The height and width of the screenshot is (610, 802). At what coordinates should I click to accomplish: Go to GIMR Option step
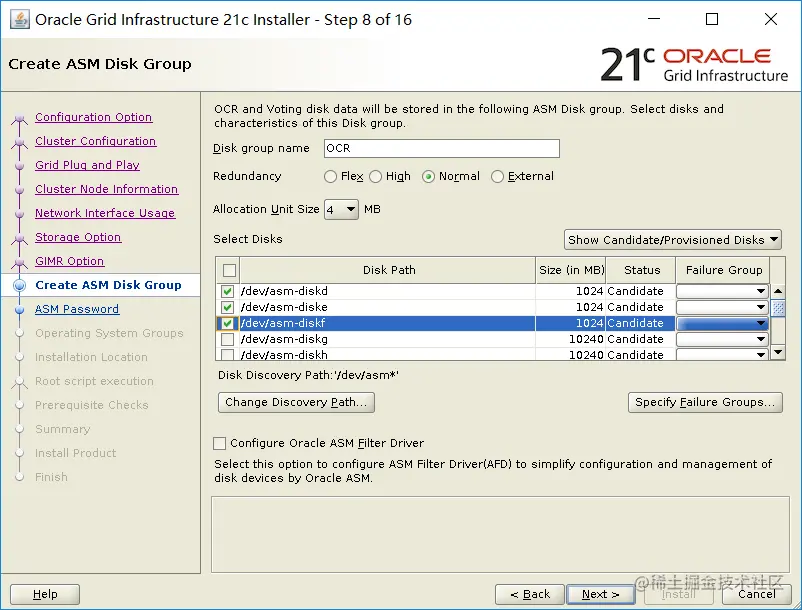click(x=70, y=261)
